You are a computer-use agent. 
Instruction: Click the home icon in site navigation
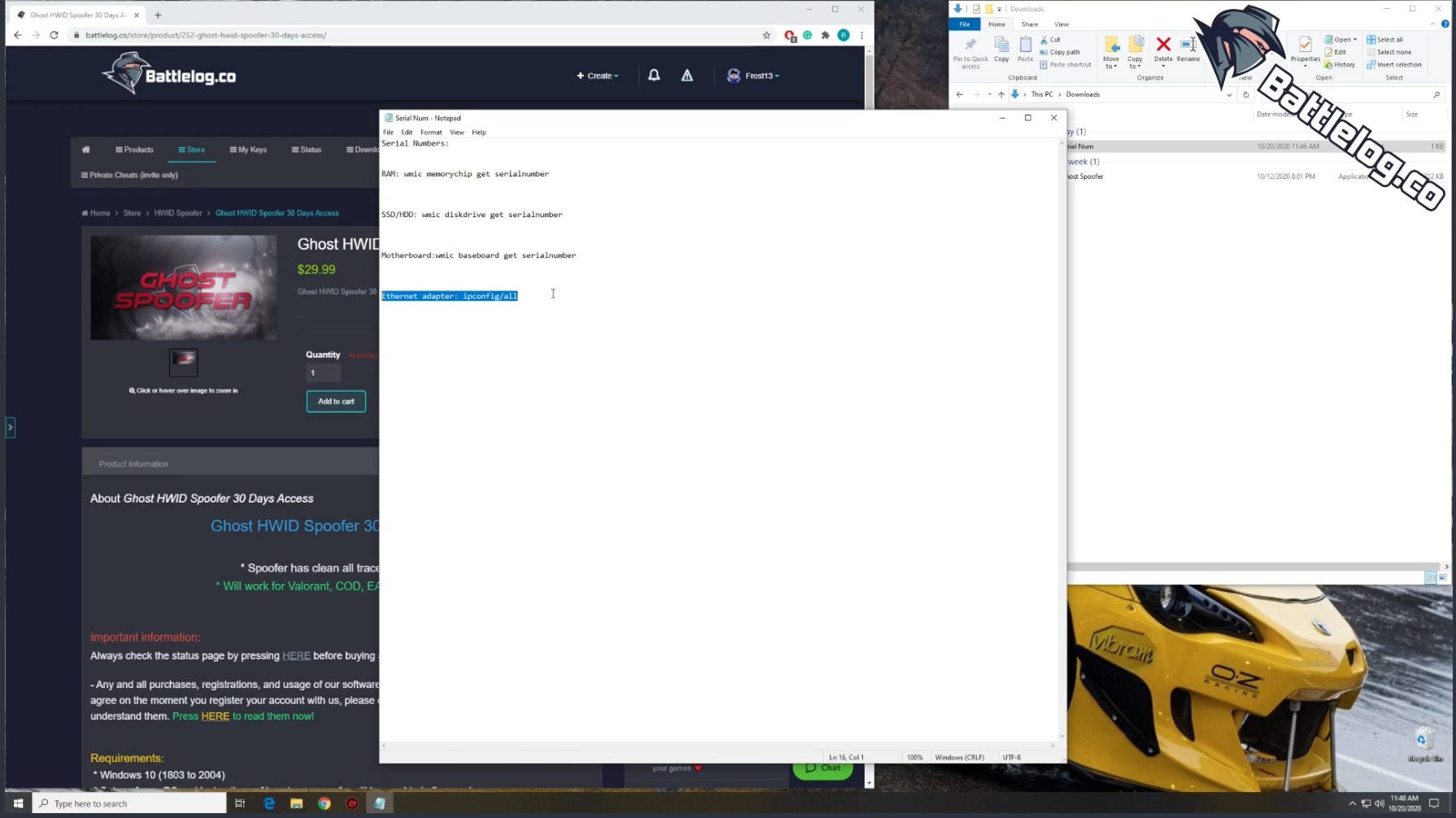[86, 150]
